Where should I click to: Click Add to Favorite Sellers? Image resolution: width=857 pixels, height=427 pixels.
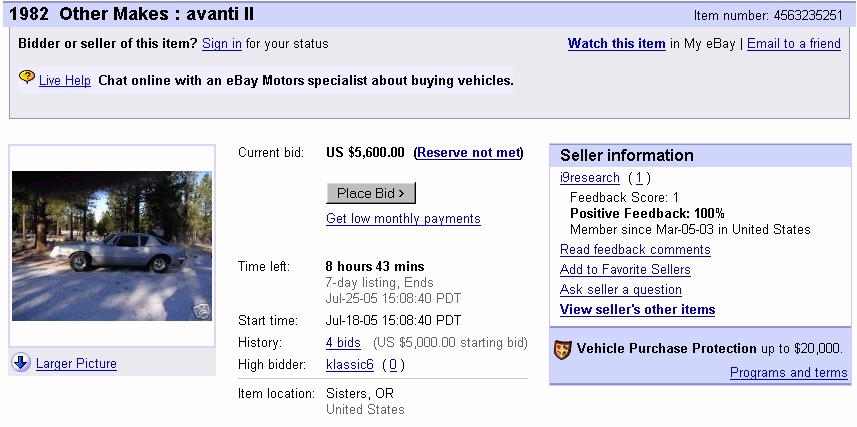click(625, 270)
